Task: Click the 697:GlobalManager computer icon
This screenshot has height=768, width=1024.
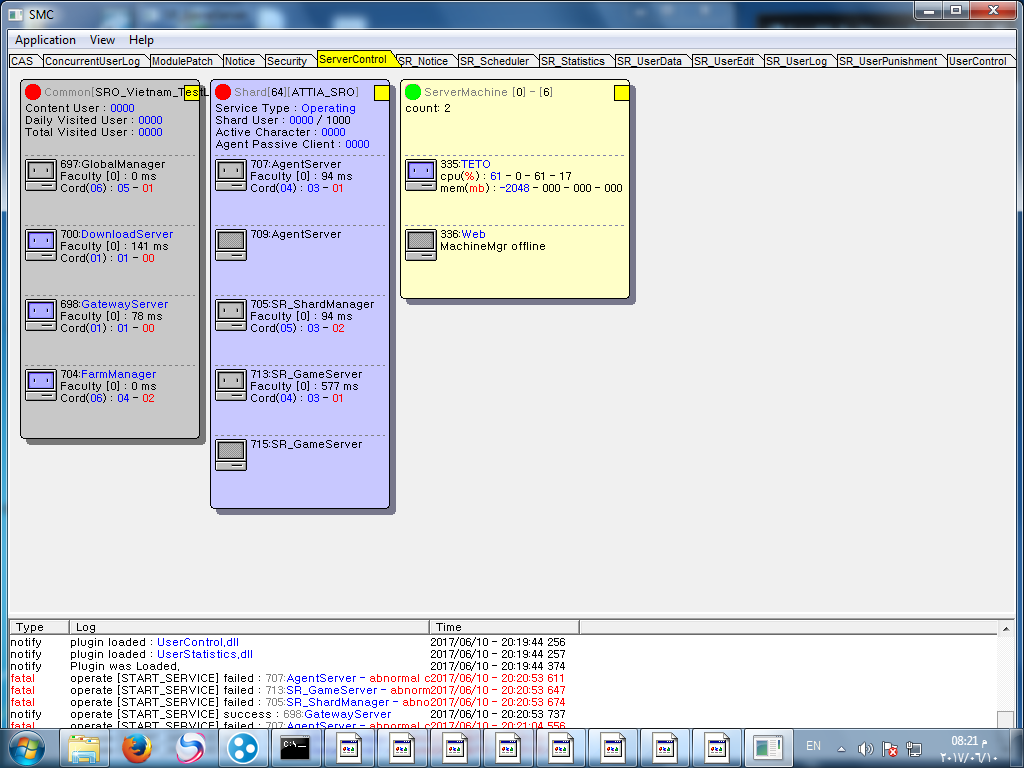Action: pos(40,175)
